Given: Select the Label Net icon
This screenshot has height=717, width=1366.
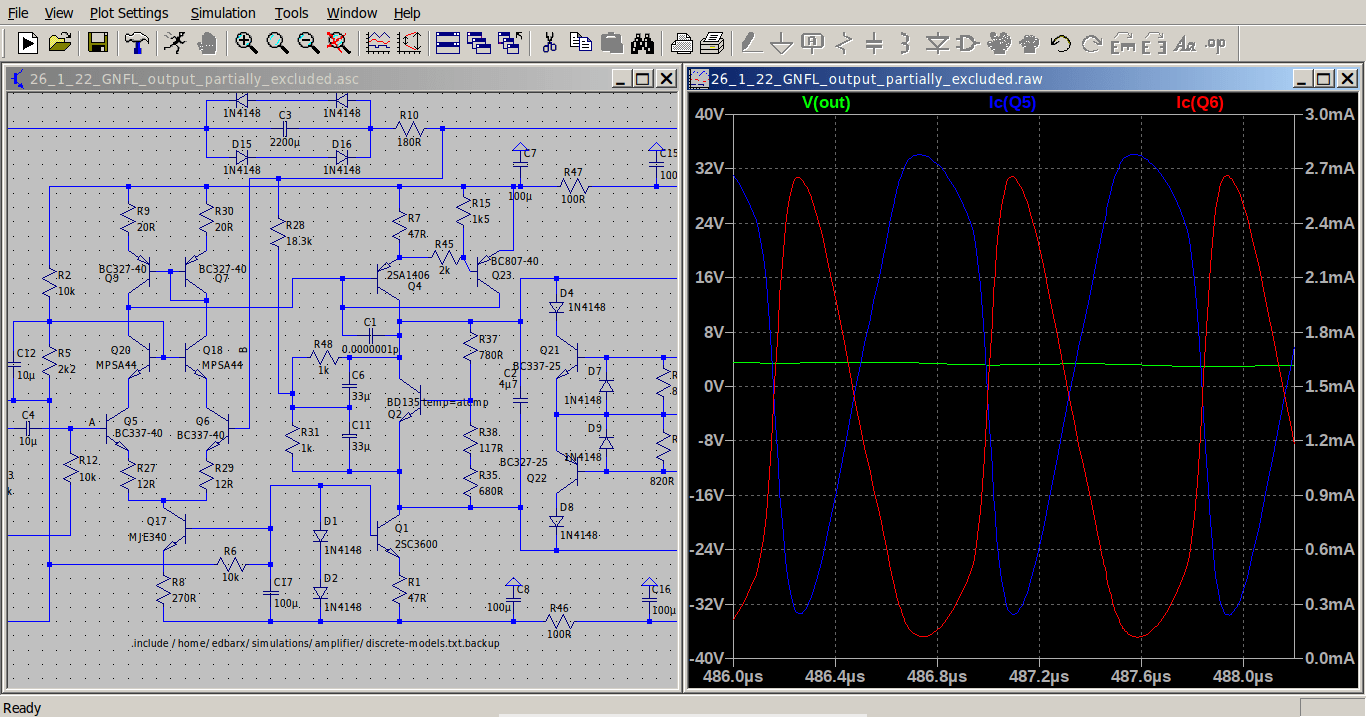Looking at the screenshot, I should (812, 42).
